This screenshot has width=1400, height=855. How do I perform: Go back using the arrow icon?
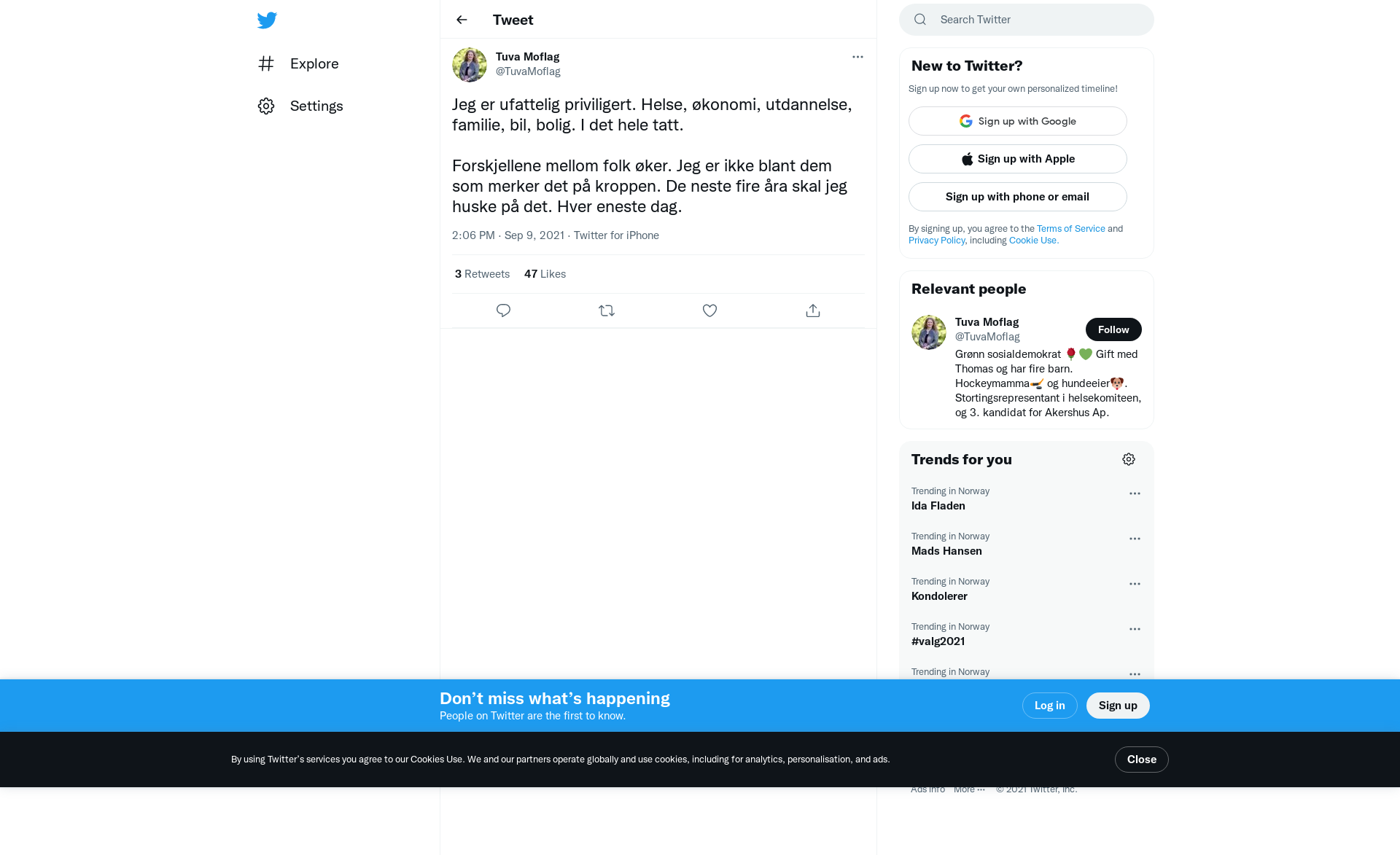(462, 20)
